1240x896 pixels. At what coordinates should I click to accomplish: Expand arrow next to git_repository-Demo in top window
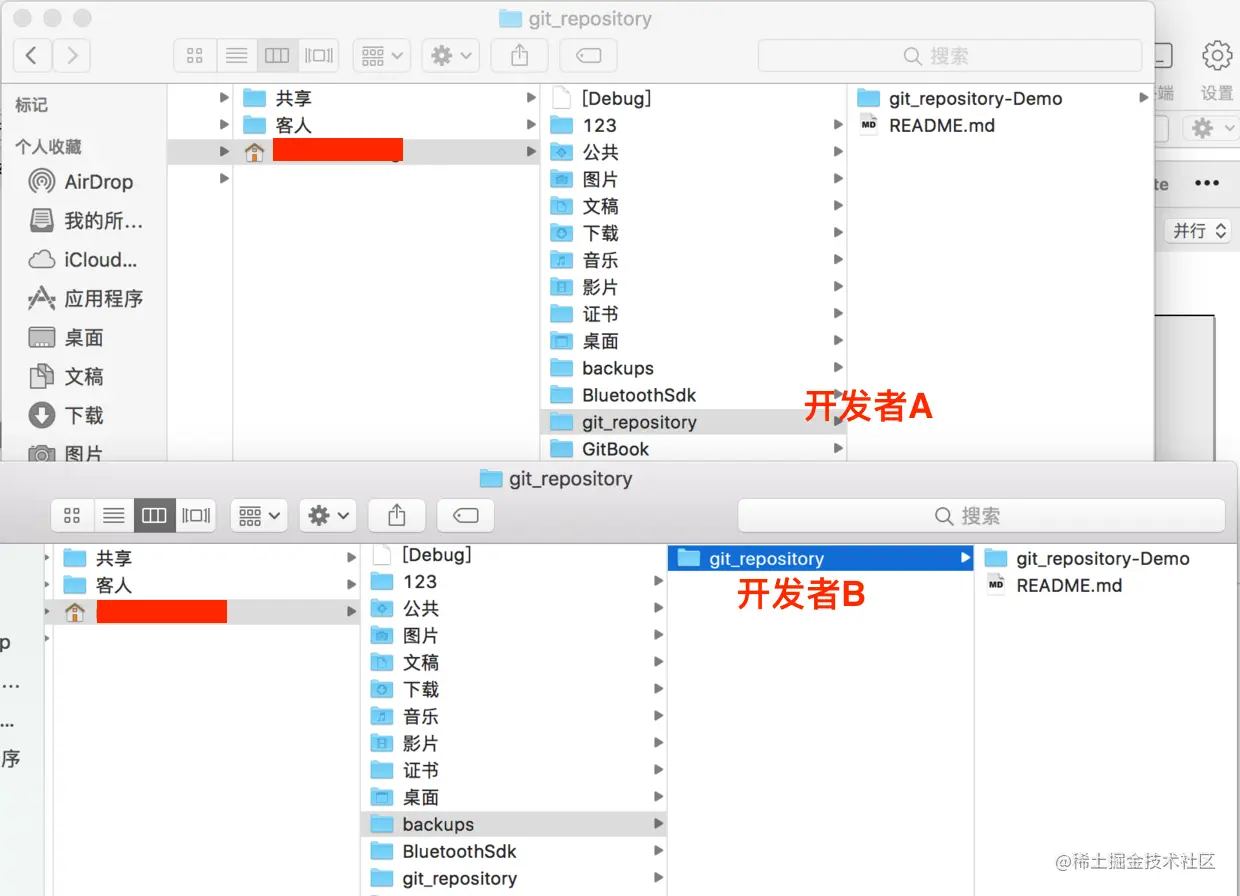[x=1143, y=98]
